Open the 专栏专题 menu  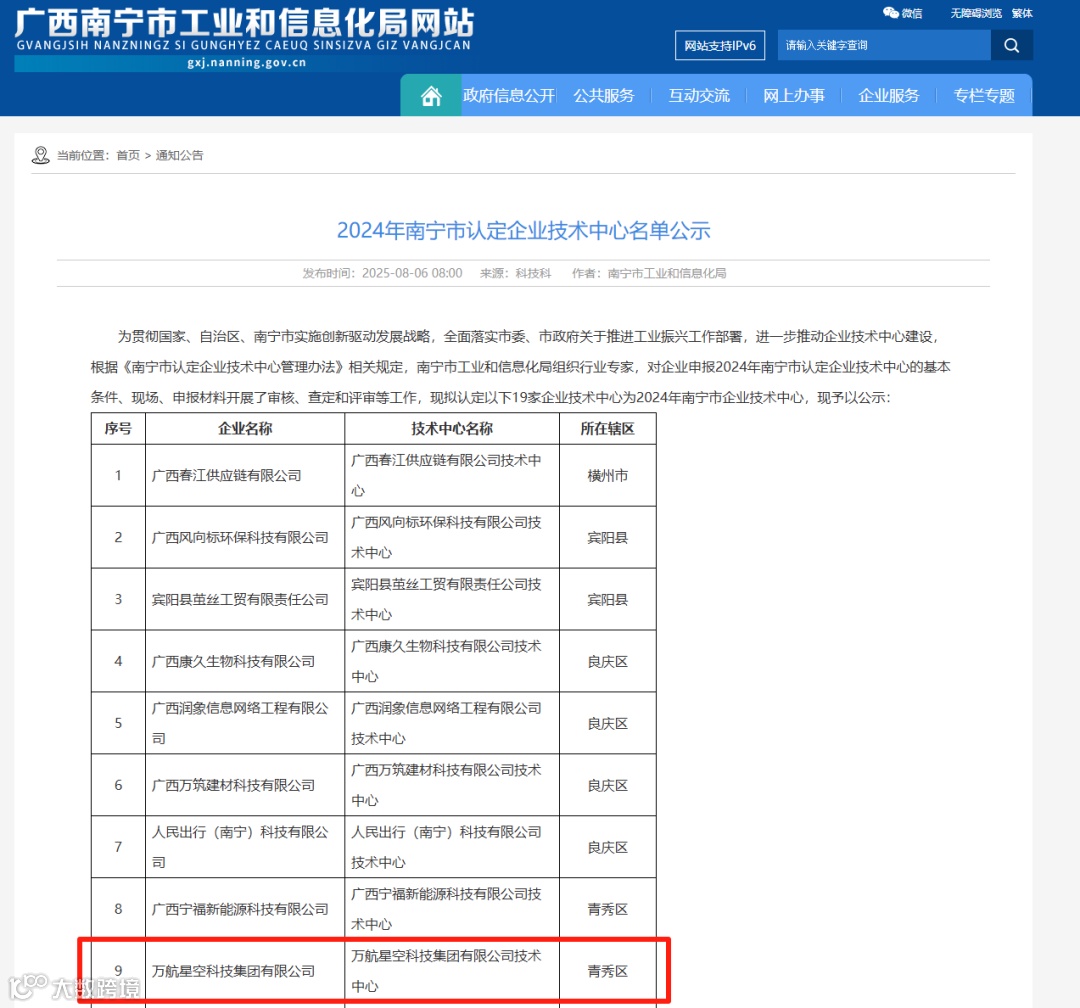[x=984, y=95]
